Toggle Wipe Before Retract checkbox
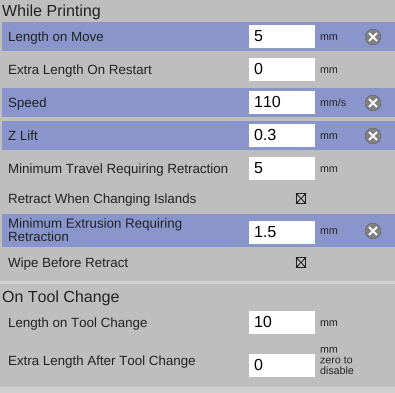 [x=301, y=263]
